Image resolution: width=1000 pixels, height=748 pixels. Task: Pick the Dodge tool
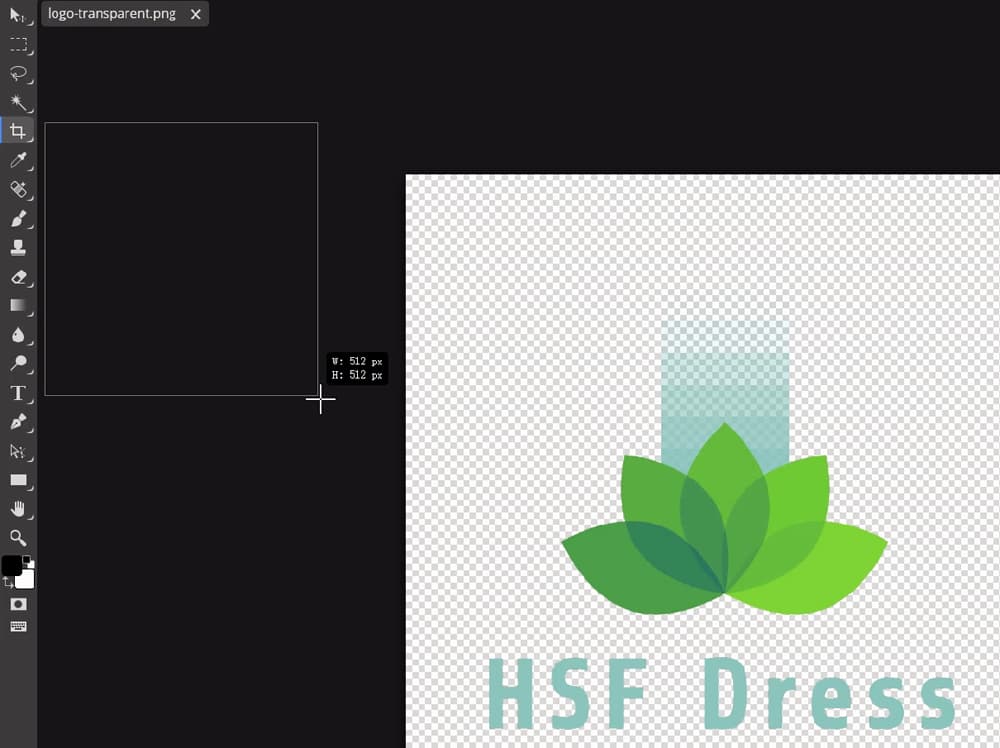pyautogui.click(x=18, y=363)
